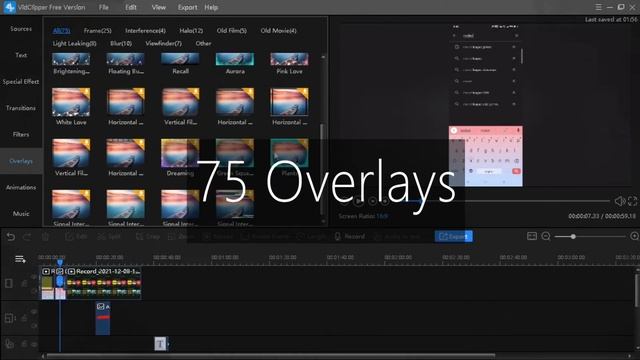Select the Old Movie(4) category
640x360 pixels.
(x=278, y=31)
